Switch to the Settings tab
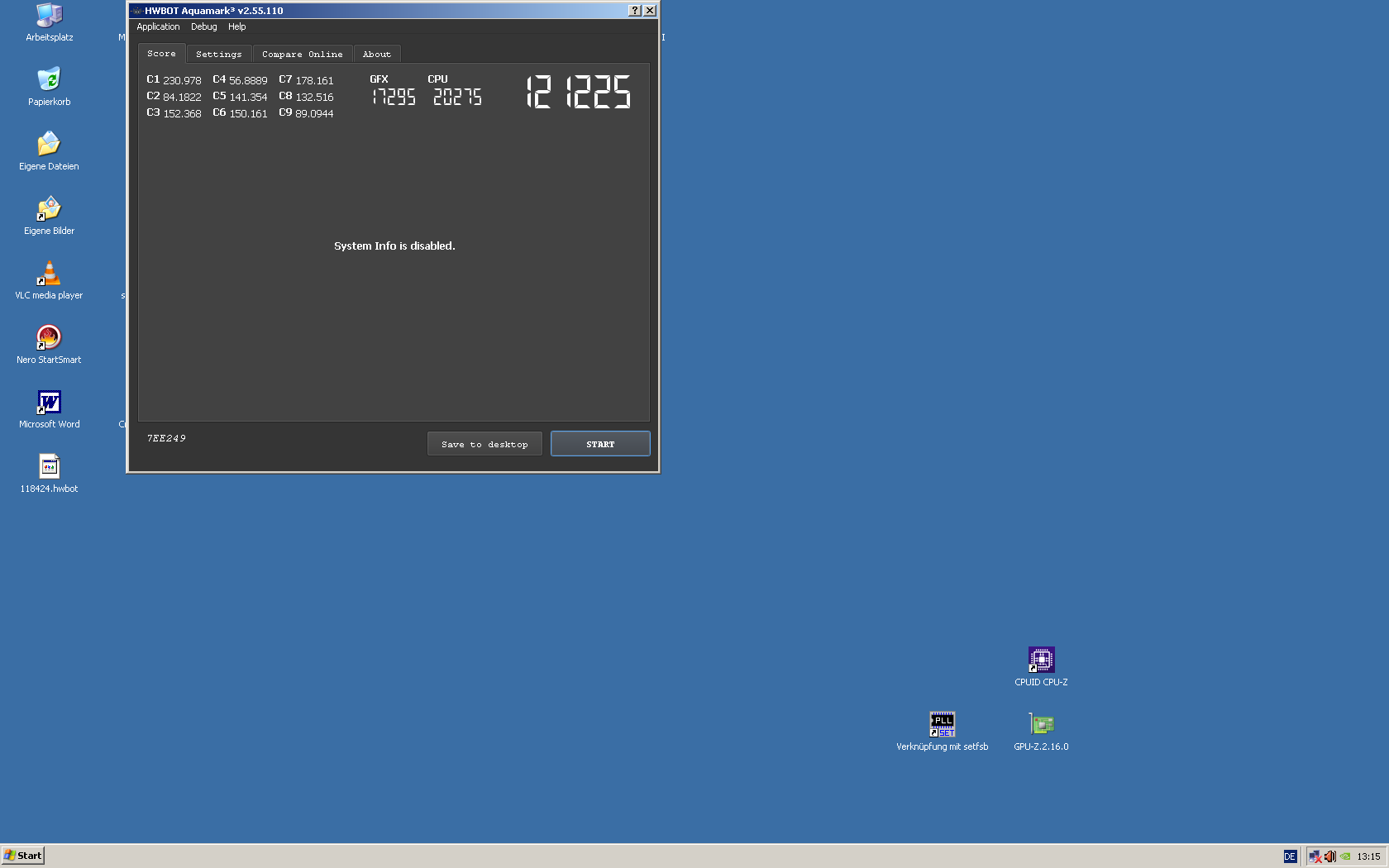The height and width of the screenshot is (868, 1389). pyautogui.click(x=219, y=54)
